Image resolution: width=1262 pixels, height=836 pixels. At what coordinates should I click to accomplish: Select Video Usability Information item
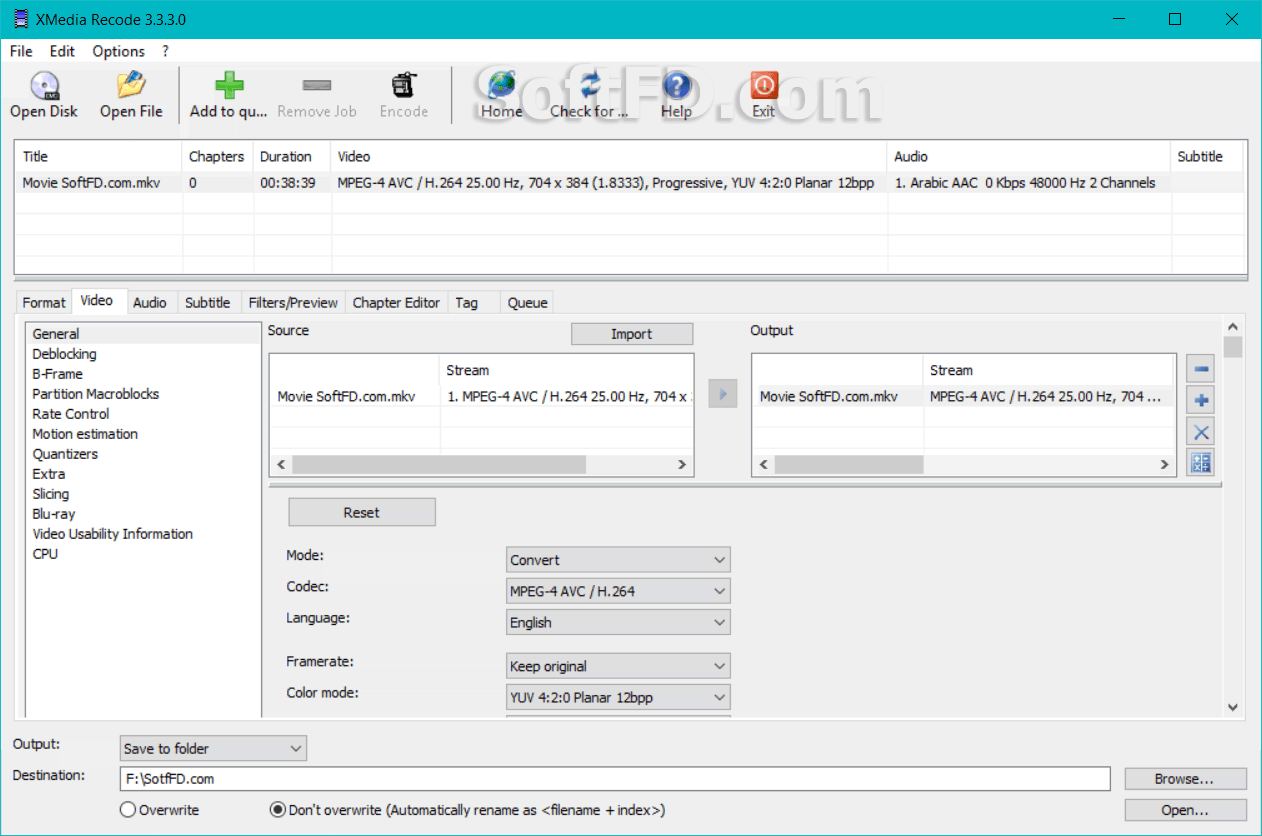[112, 534]
